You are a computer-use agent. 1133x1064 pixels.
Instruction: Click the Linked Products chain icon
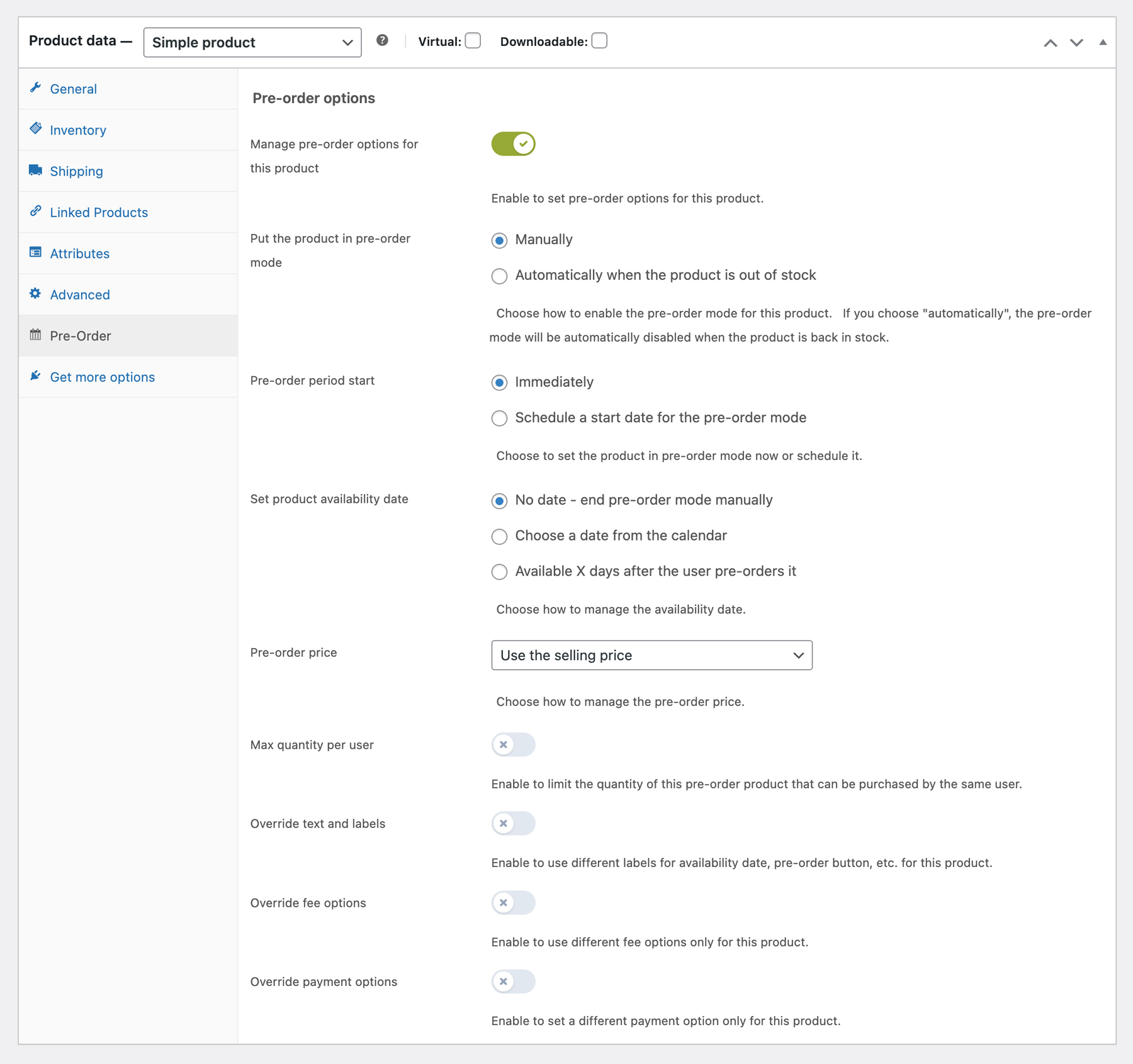click(x=35, y=211)
